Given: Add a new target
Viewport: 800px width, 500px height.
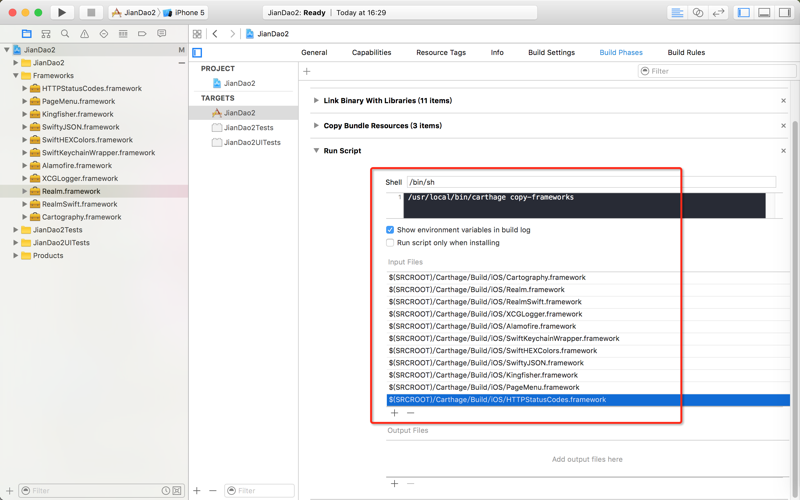Looking at the screenshot, I should coord(197,490).
